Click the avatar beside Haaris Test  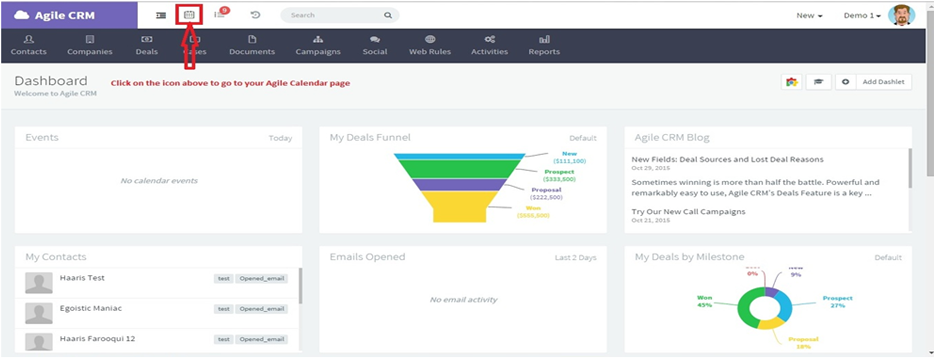tap(39, 283)
